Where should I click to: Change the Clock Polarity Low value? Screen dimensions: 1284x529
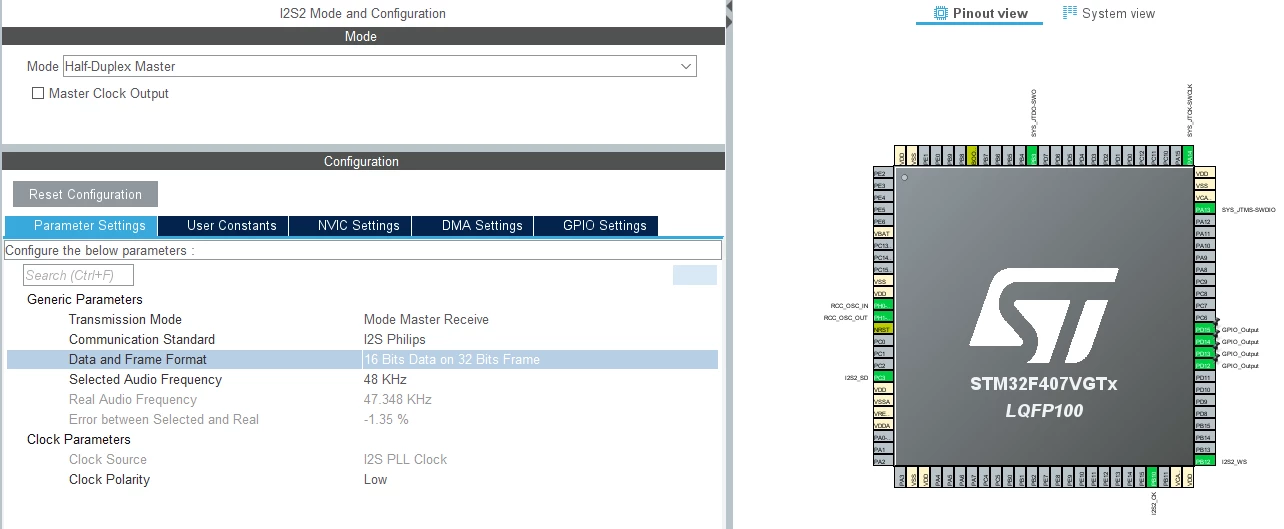tap(376, 479)
